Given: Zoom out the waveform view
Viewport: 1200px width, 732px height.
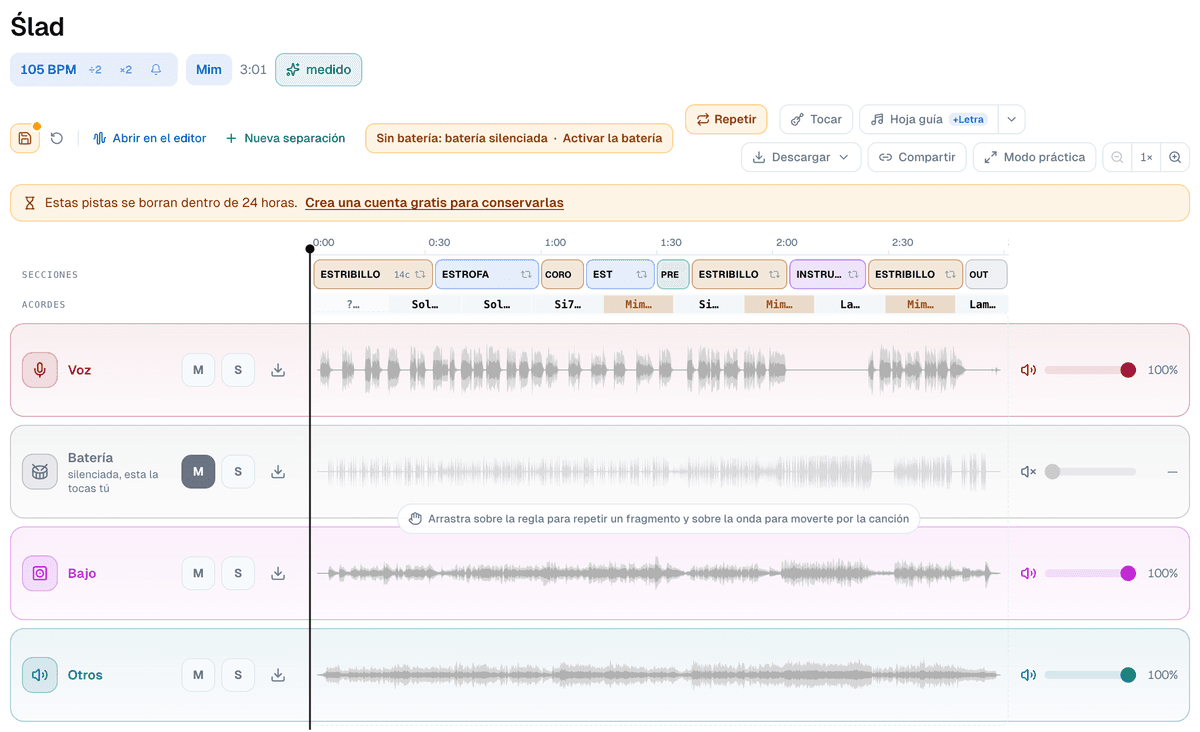Looking at the screenshot, I should [1117, 157].
